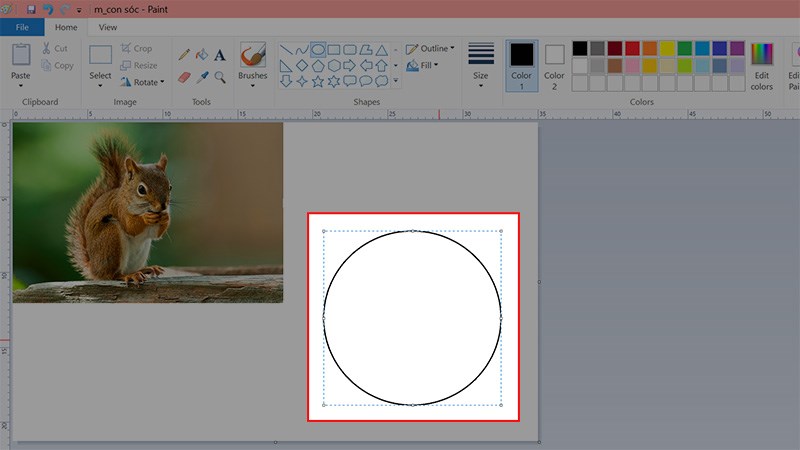This screenshot has height=450, width=800.
Task: Open the Size line thickness menu
Action: (481, 63)
